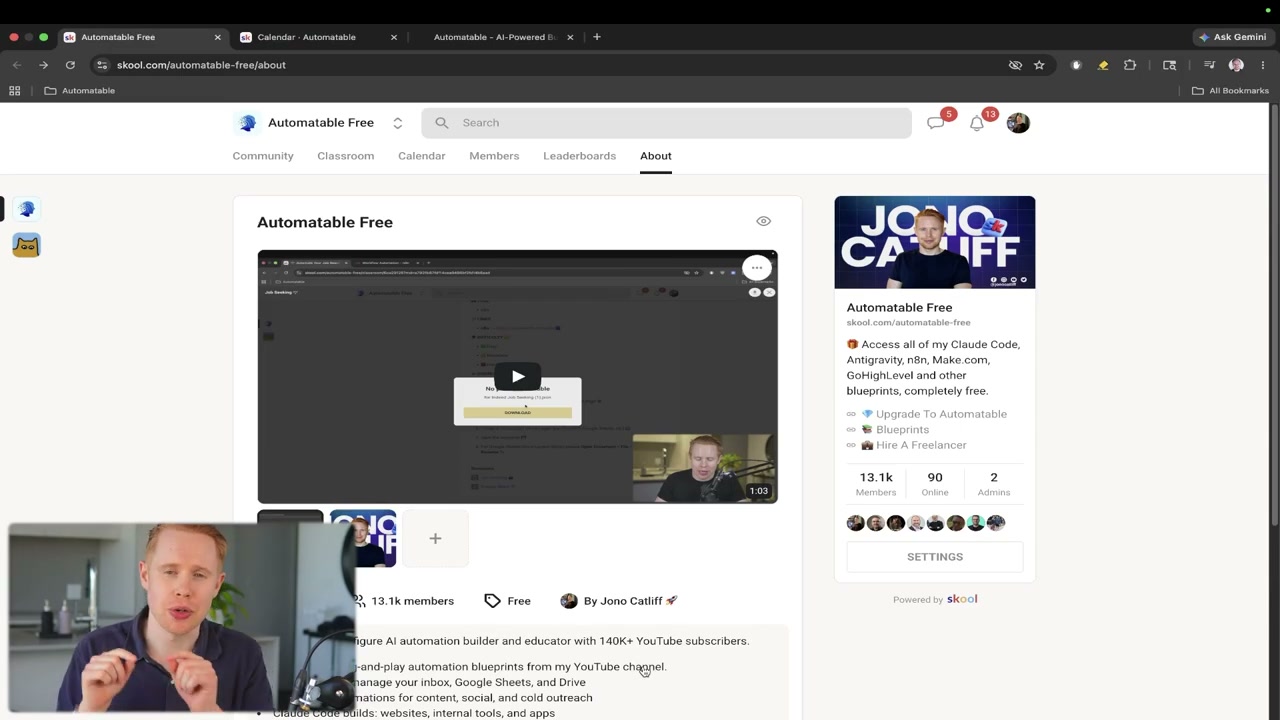Screen dimensions: 1280x720
Task: Go to the Calendar tab in Skool
Action: (422, 156)
